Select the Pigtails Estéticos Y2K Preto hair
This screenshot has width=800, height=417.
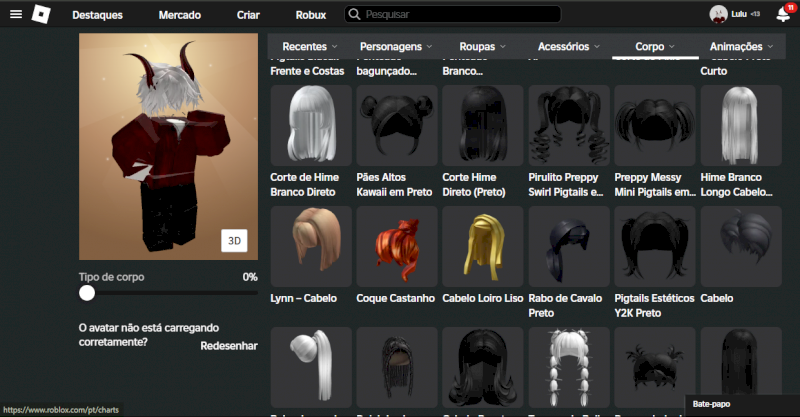(x=655, y=247)
